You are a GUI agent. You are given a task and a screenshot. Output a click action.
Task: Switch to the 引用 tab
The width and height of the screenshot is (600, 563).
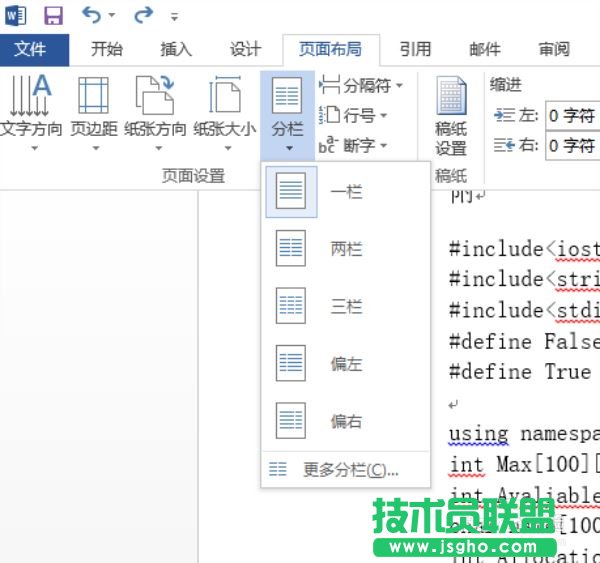[416, 49]
